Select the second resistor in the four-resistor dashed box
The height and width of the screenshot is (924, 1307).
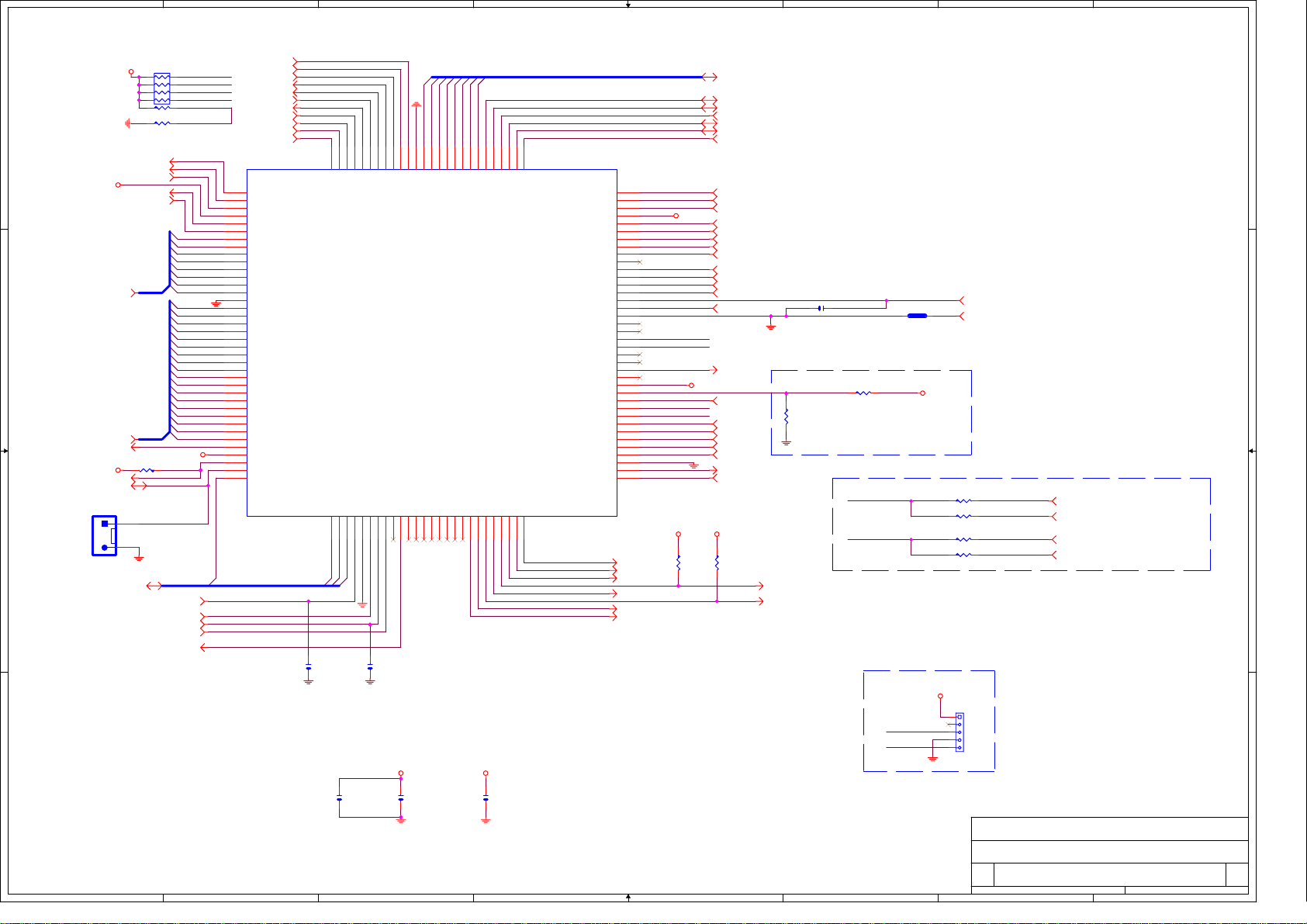(x=963, y=516)
